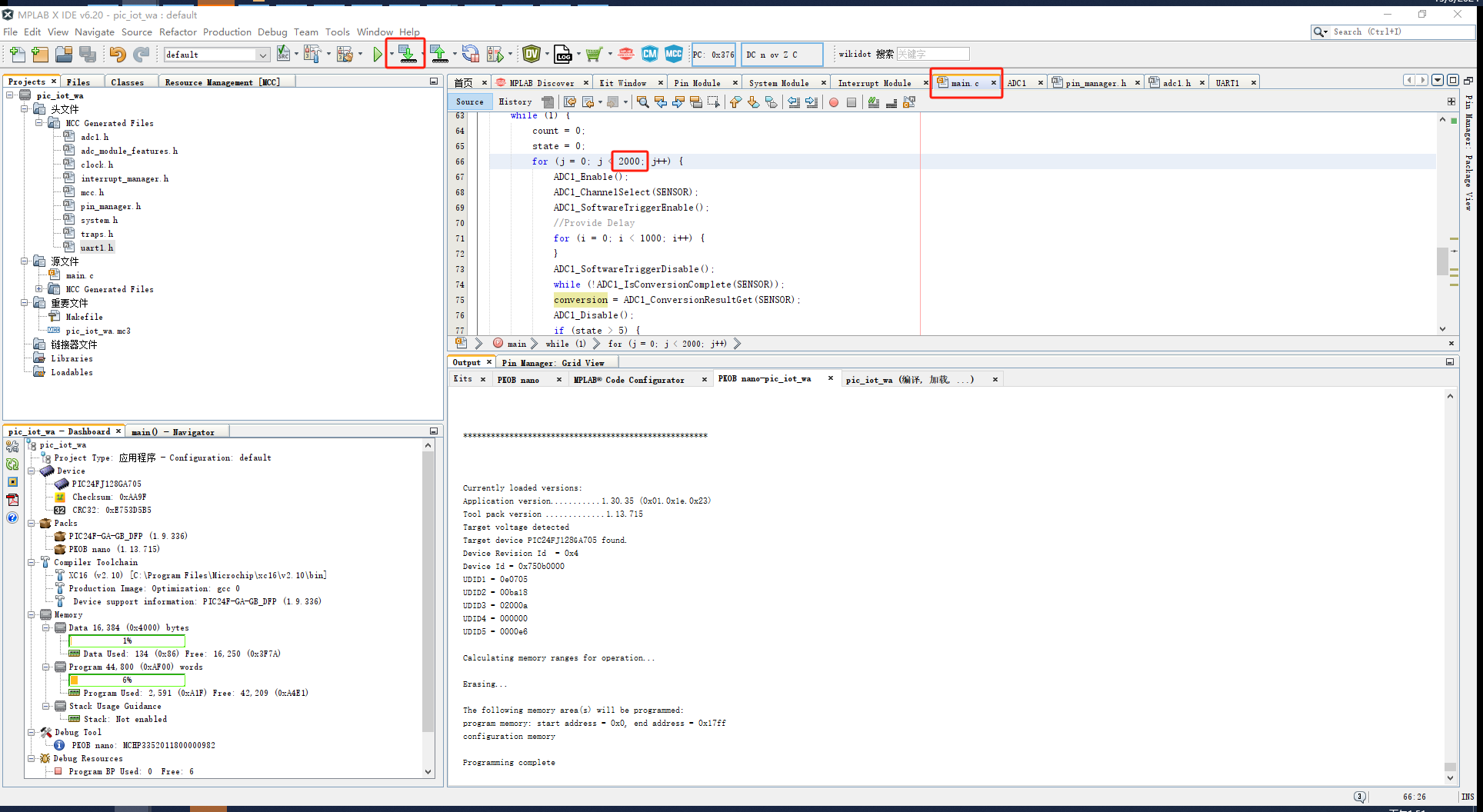Click the Debug Project icon
This screenshot has height=812, width=1483.
pyautogui.click(x=495, y=54)
